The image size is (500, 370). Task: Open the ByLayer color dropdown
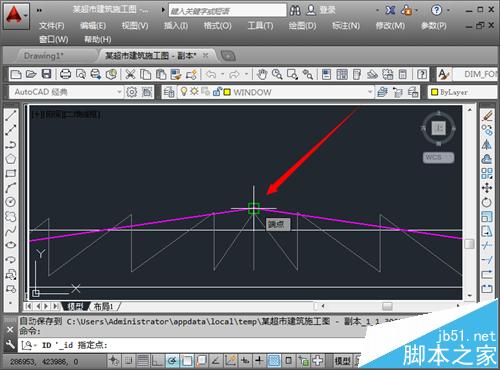pos(463,92)
